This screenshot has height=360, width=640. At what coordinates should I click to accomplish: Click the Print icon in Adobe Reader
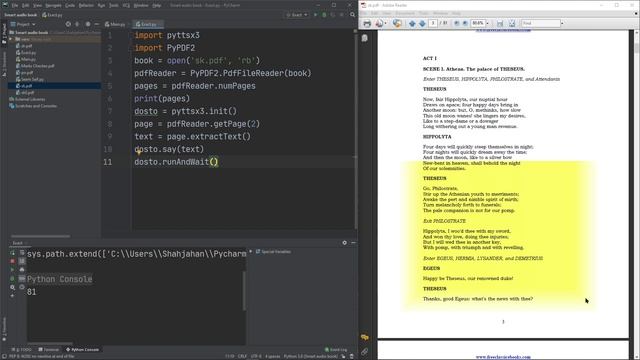click(x=367, y=23)
